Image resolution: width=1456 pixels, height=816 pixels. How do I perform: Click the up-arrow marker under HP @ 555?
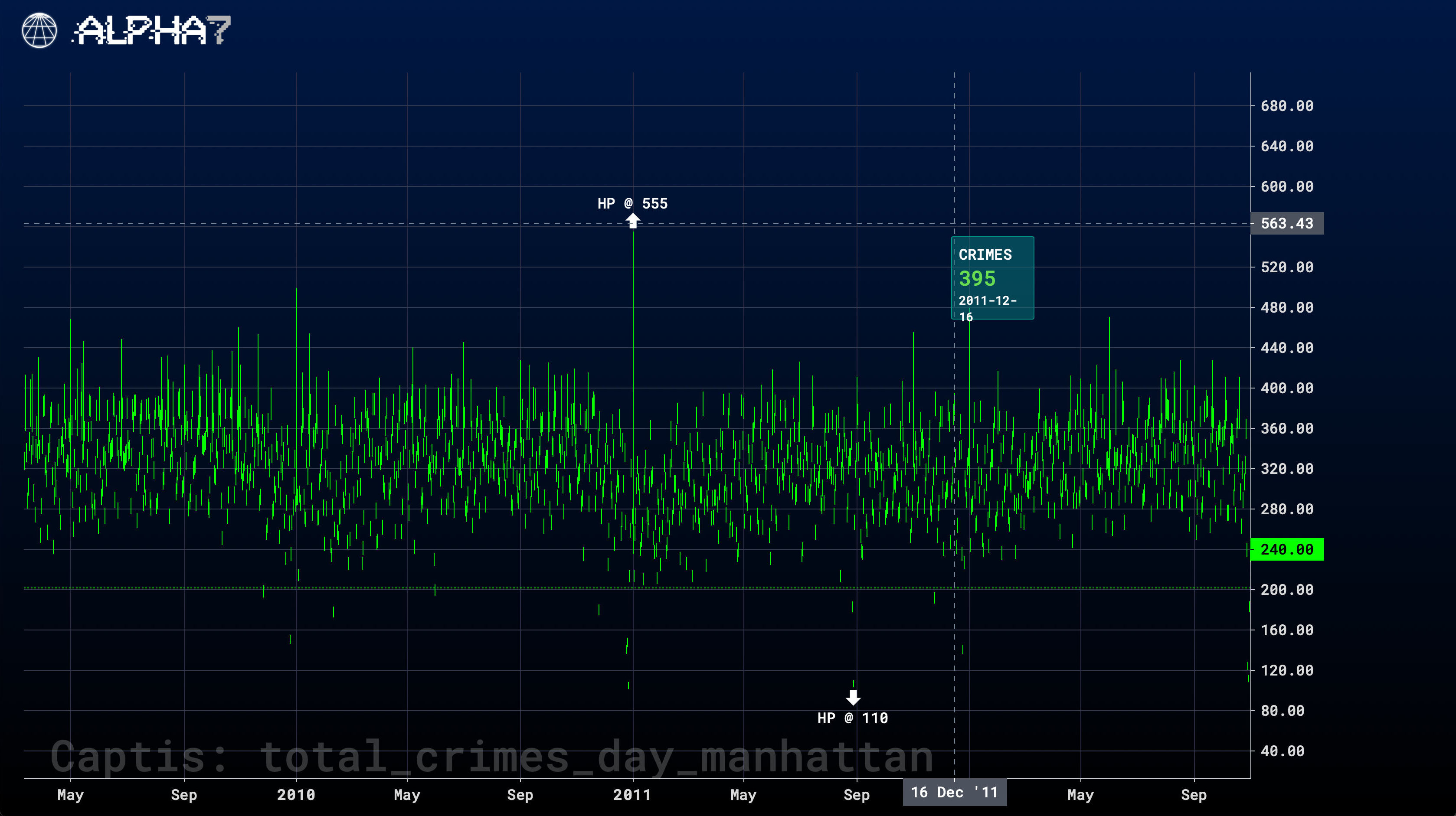pos(633,220)
